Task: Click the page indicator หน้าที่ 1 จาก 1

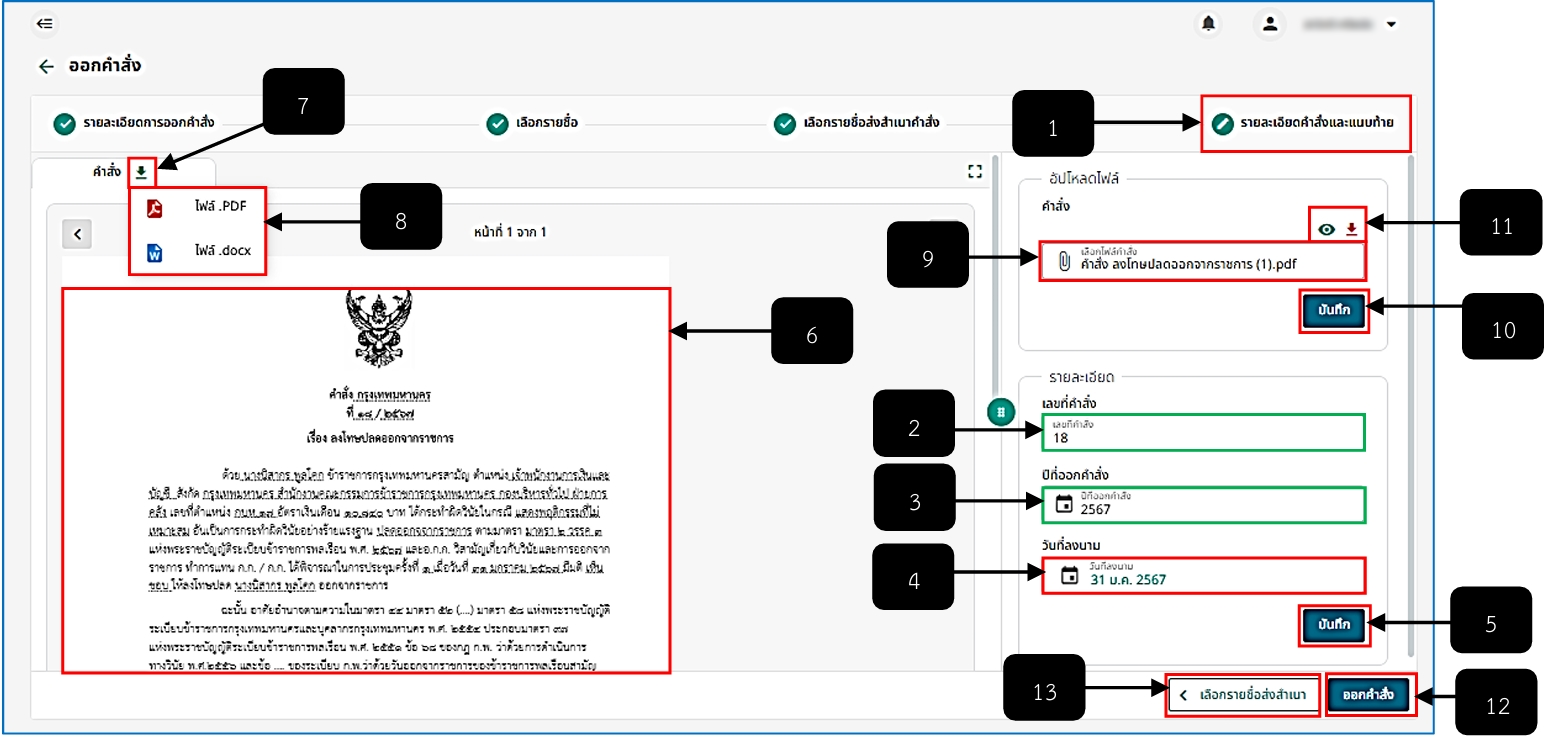Action: tap(511, 232)
